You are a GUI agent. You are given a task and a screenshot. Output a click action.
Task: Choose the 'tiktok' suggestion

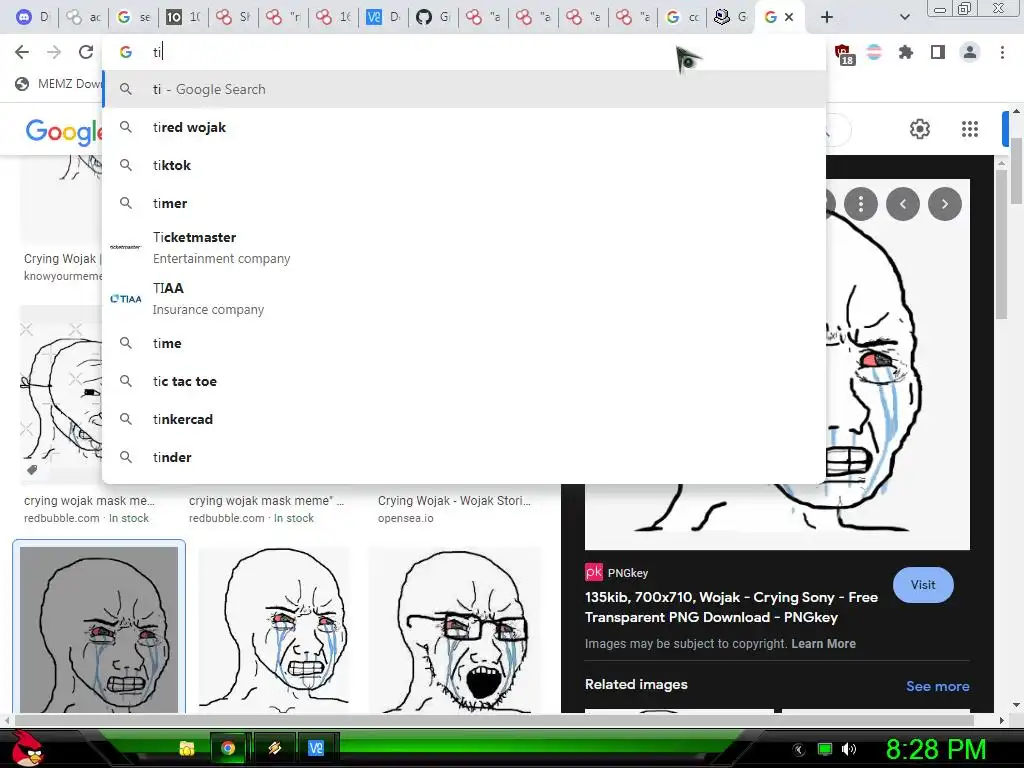click(464, 165)
